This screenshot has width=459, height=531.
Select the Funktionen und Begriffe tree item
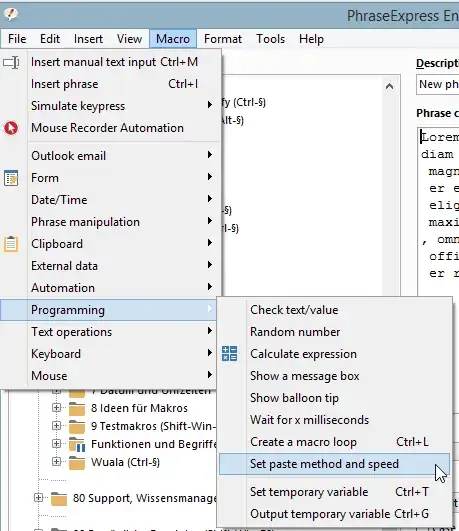[x=153, y=444]
